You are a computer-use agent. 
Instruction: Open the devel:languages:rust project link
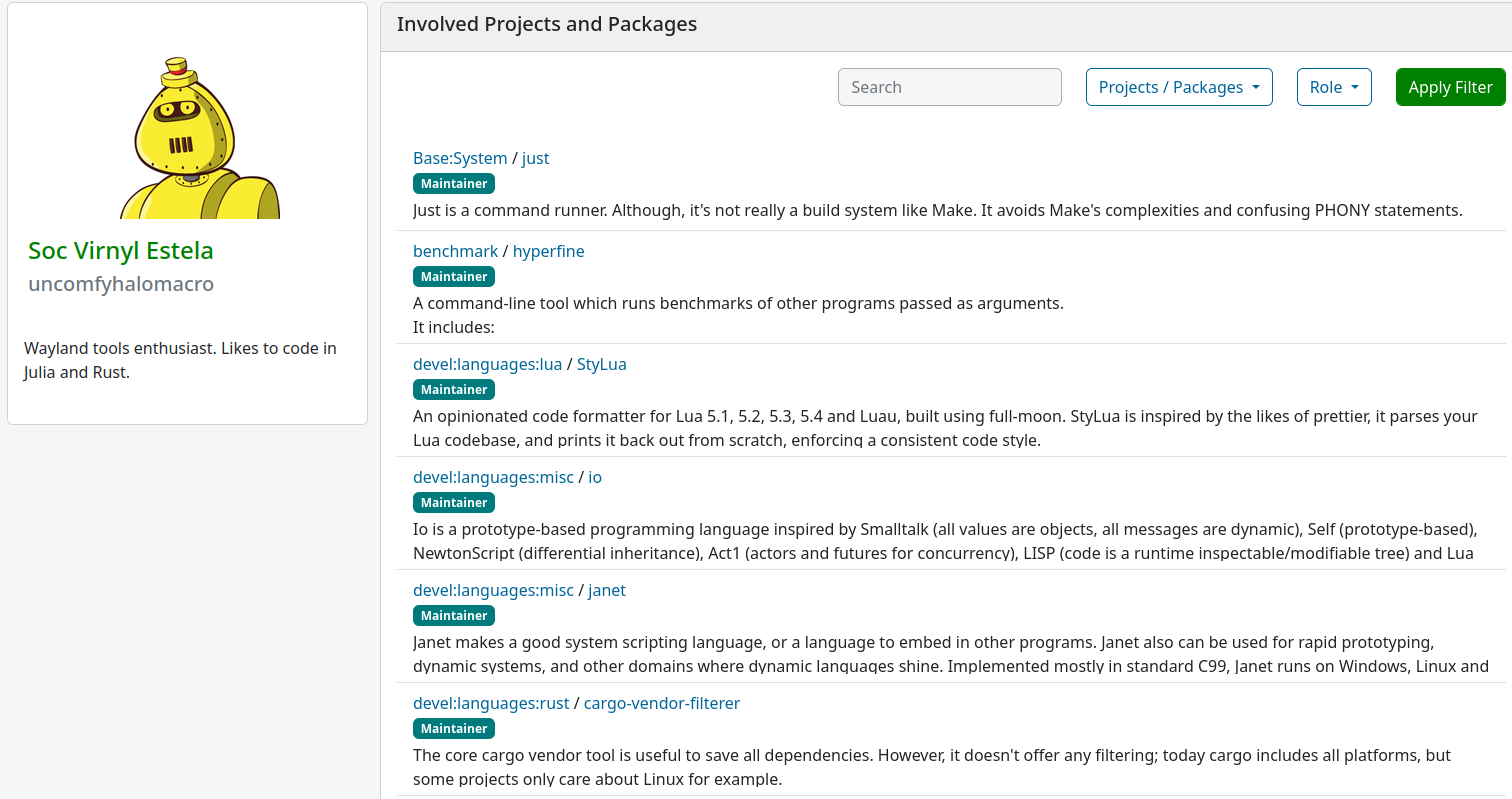coord(491,703)
